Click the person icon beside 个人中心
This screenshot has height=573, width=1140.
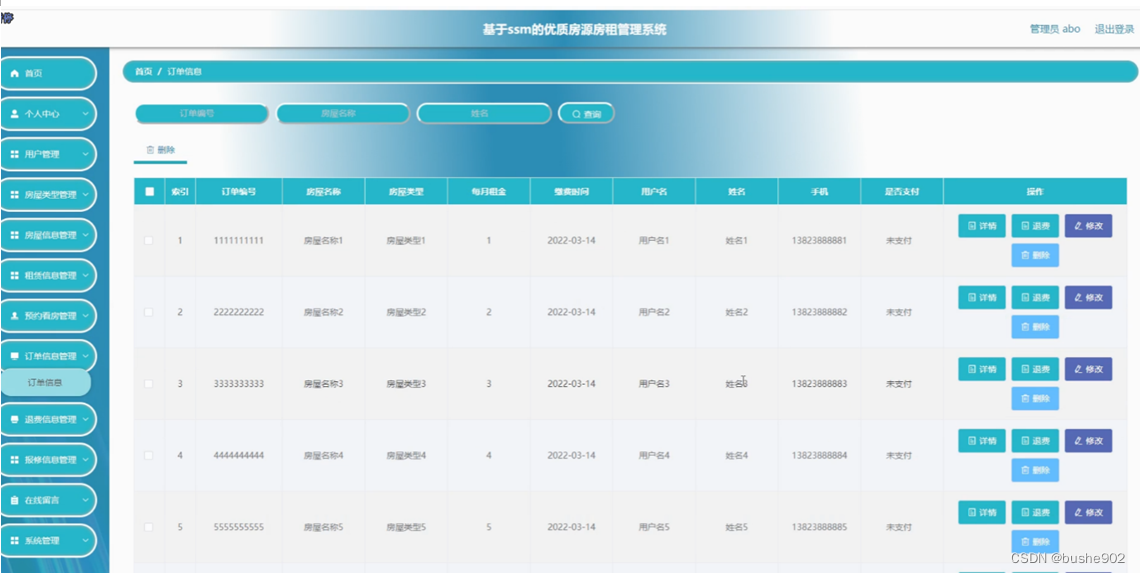[15, 114]
